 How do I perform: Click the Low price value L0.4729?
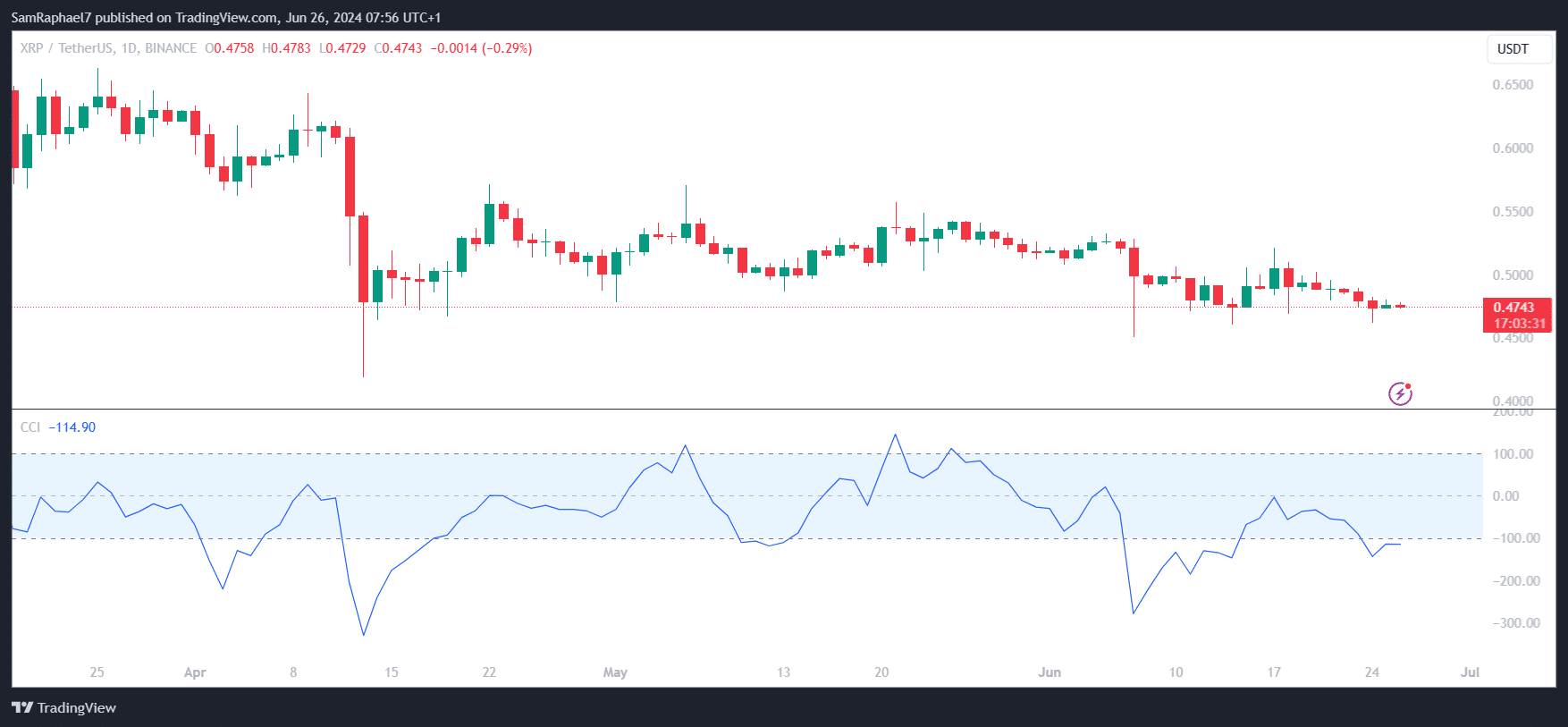(342, 48)
